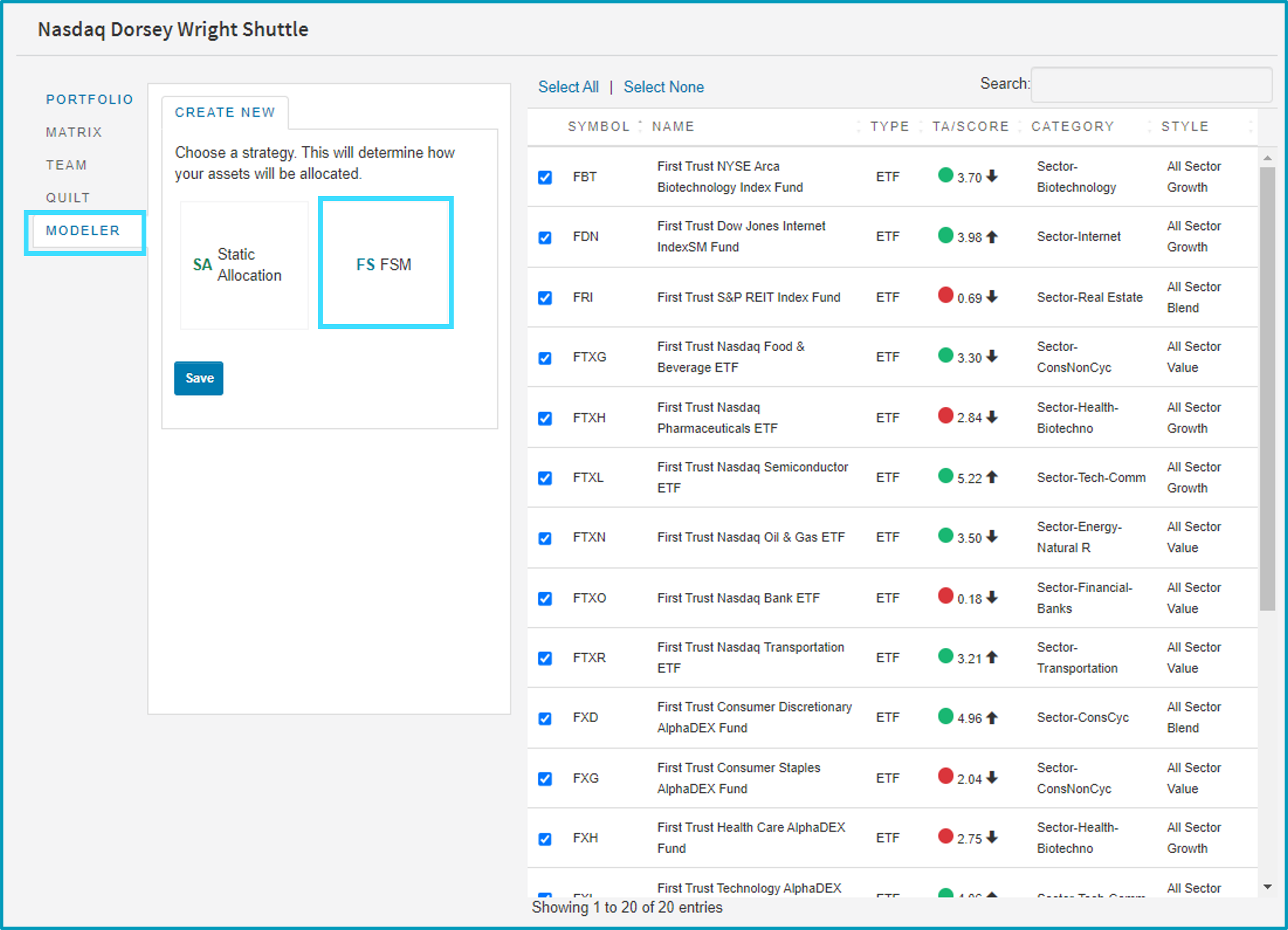
Task: Toggle the FXH row checkbox
Action: tap(545, 839)
